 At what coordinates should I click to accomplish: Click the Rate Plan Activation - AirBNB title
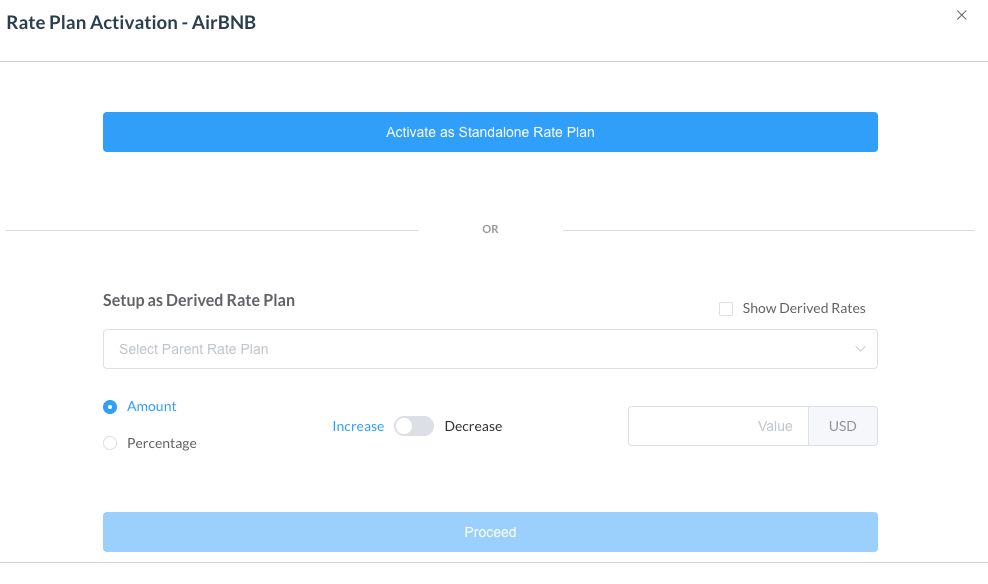[131, 22]
